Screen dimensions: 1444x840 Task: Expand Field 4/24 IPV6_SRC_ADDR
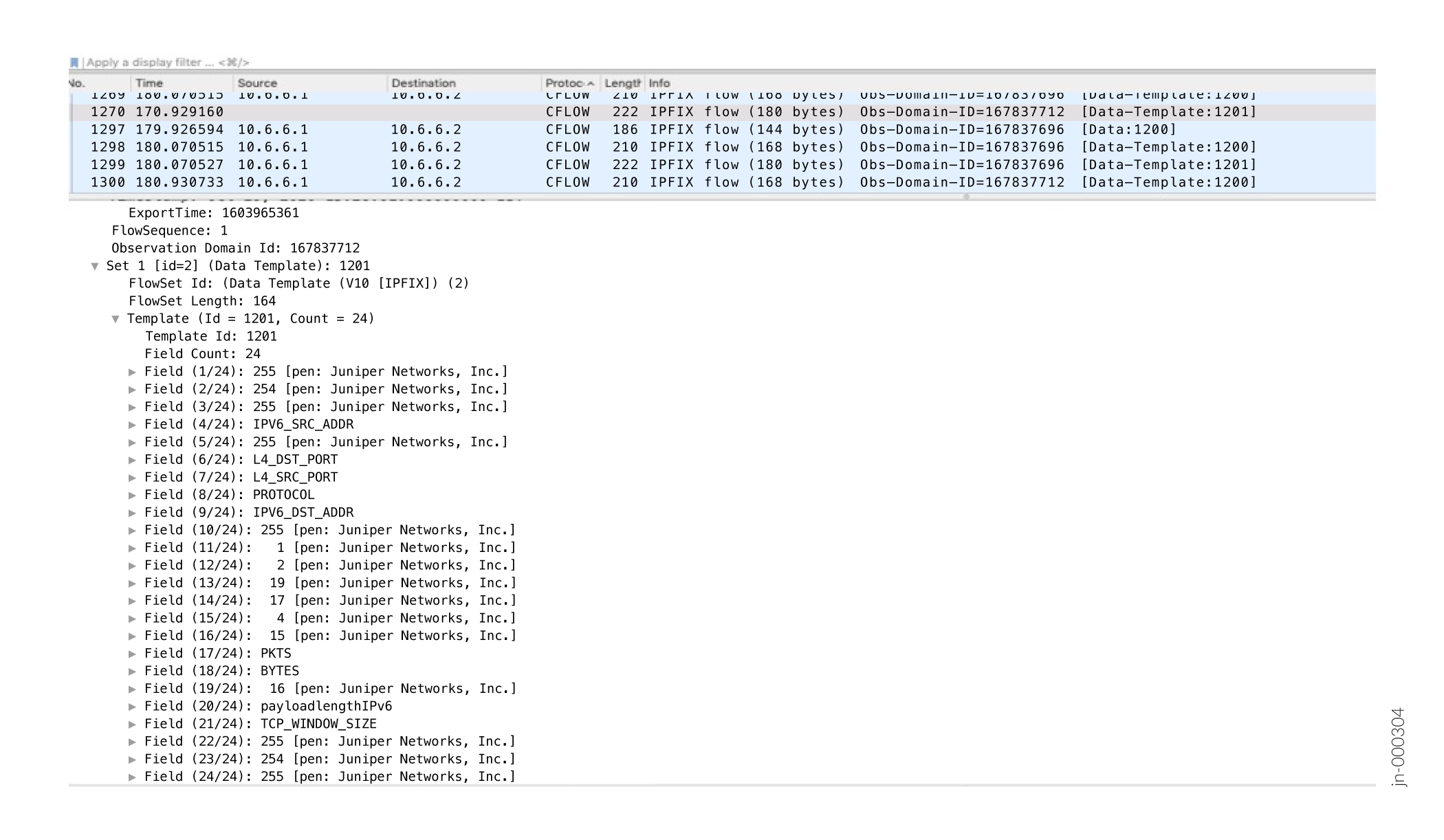133,425
